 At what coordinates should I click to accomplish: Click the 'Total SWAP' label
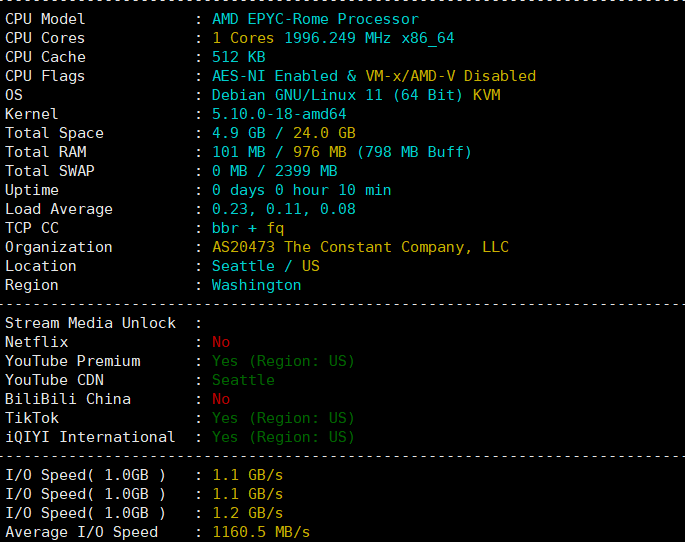[x=50, y=171]
